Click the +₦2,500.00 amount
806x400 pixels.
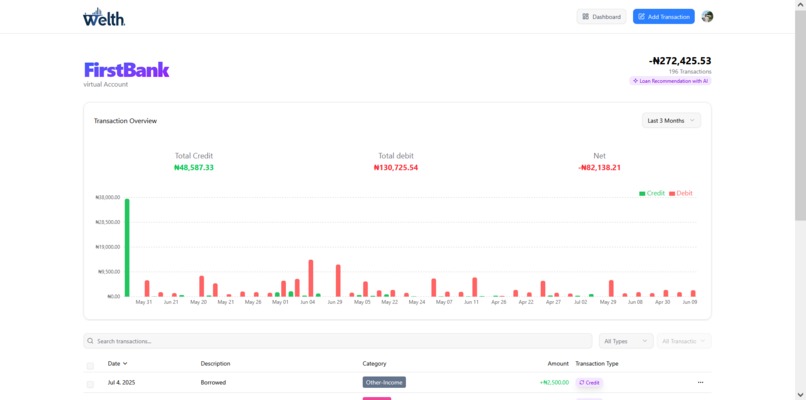pos(554,383)
